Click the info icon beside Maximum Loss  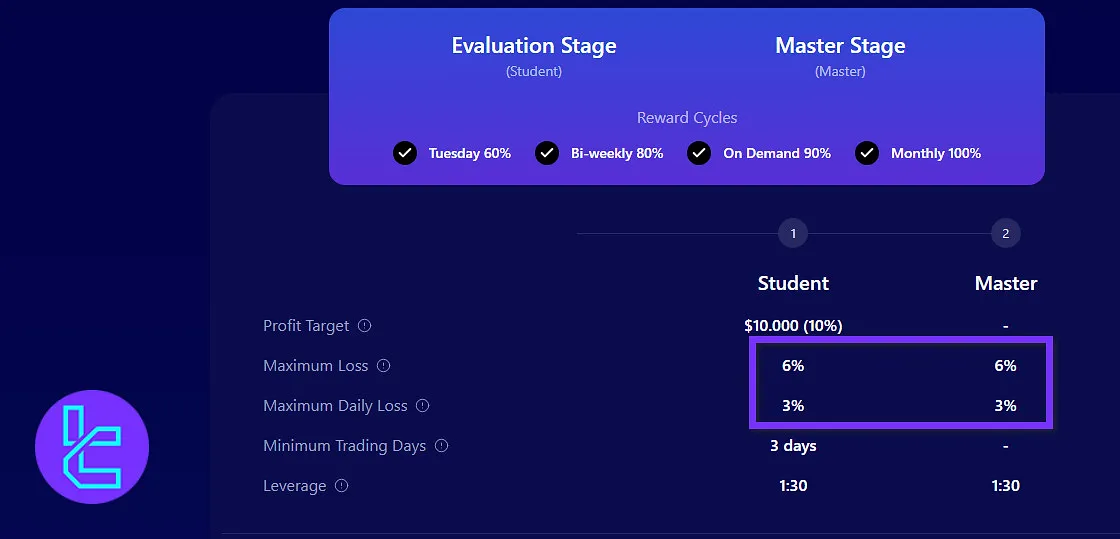coord(384,366)
